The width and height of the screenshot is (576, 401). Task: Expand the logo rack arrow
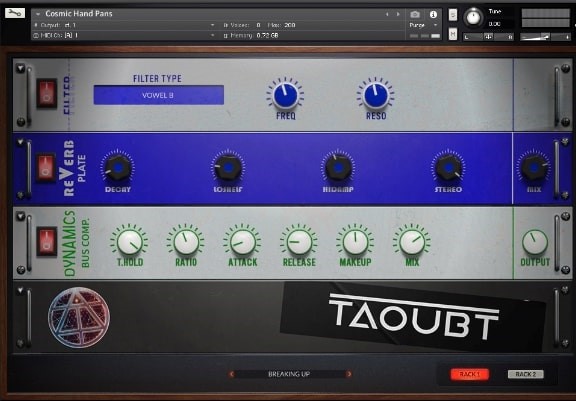(x=20, y=290)
